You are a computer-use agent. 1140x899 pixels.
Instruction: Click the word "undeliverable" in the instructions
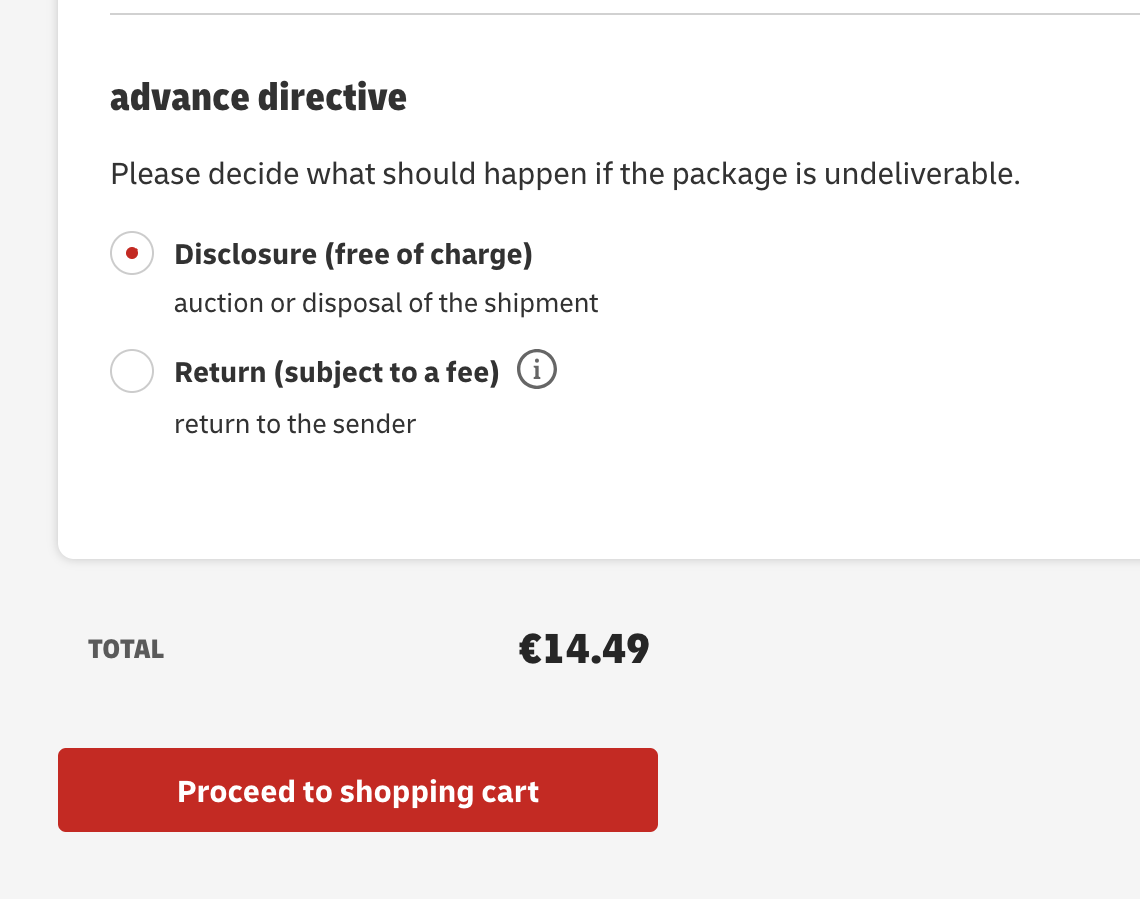click(921, 174)
